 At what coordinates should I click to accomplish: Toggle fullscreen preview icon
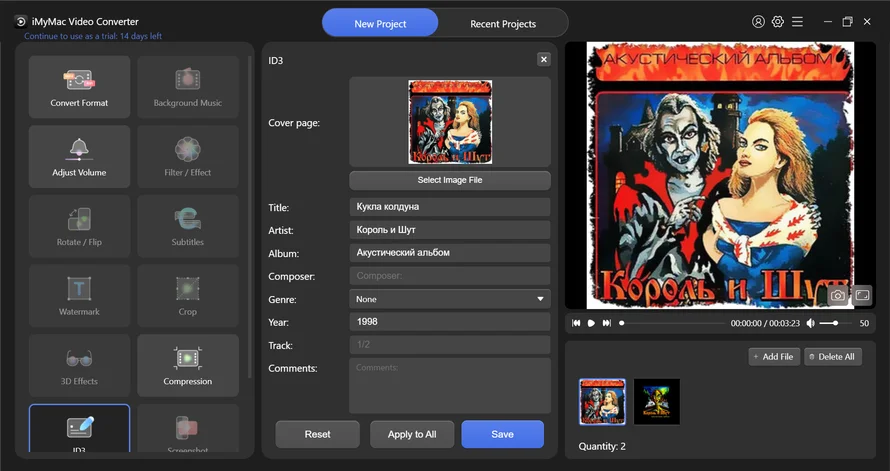(862, 295)
